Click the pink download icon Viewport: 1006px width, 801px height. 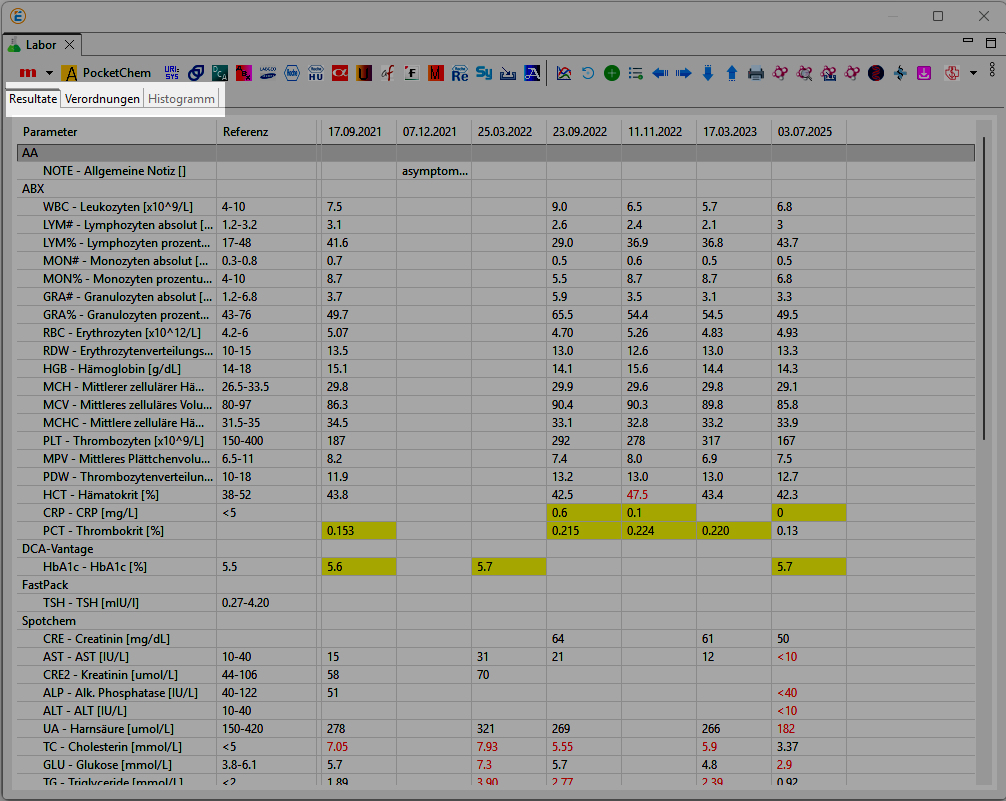click(925, 73)
